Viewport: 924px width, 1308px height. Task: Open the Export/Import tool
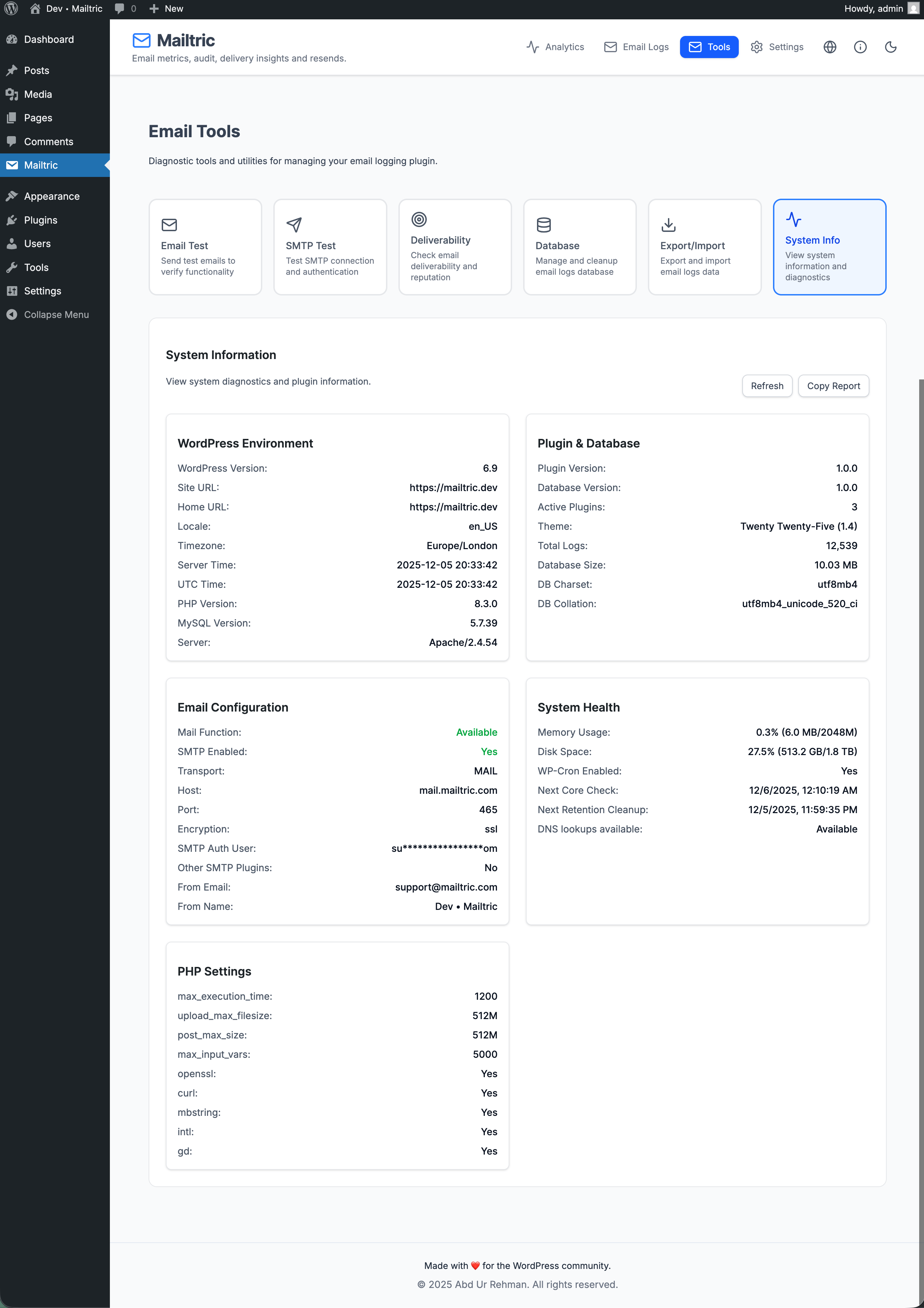(704, 247)
